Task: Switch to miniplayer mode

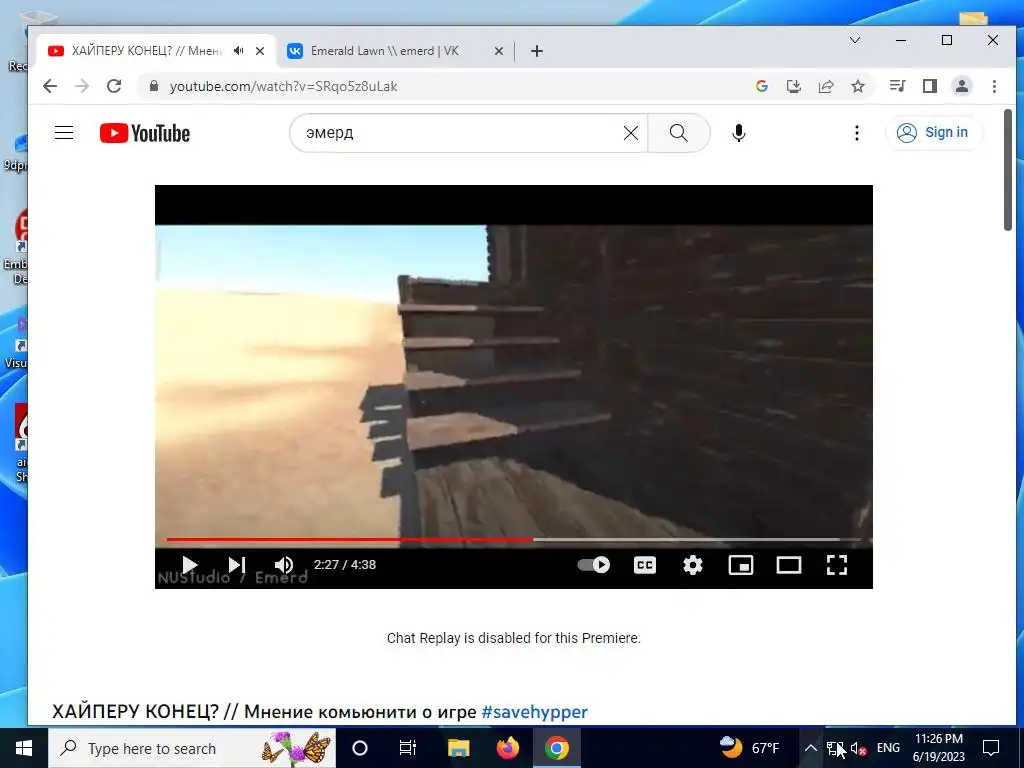Action: click(x=741, y=565)
